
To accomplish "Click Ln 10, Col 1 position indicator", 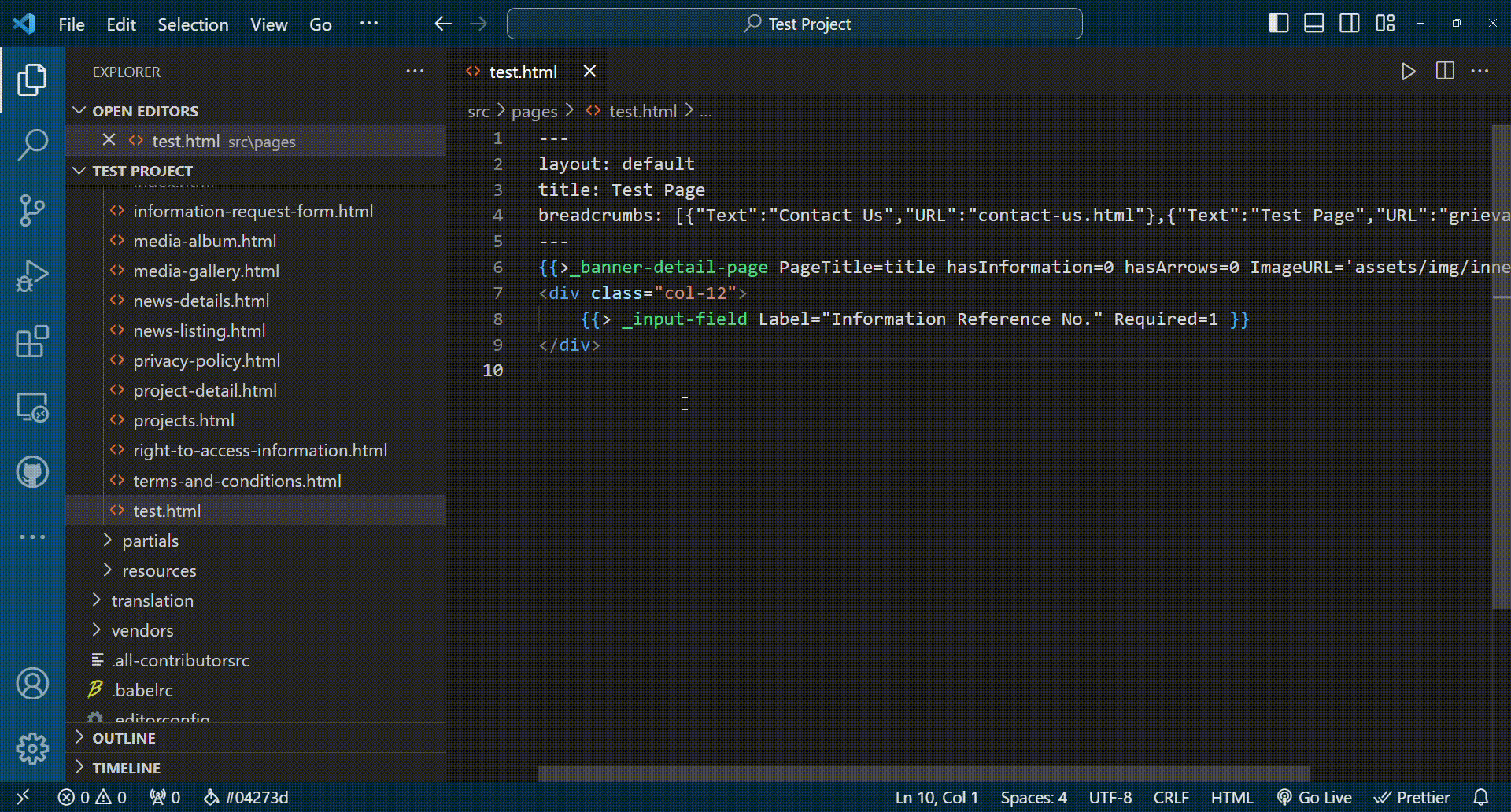I will pyautogui.click(x=937, y=797).
